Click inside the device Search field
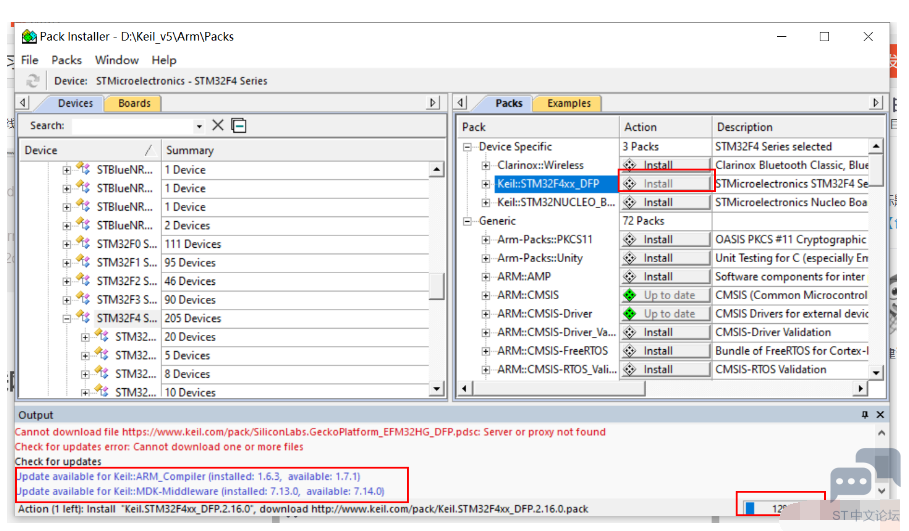Image resolution: width=909 pixels, height=531 pixels. tap(133, 126)
